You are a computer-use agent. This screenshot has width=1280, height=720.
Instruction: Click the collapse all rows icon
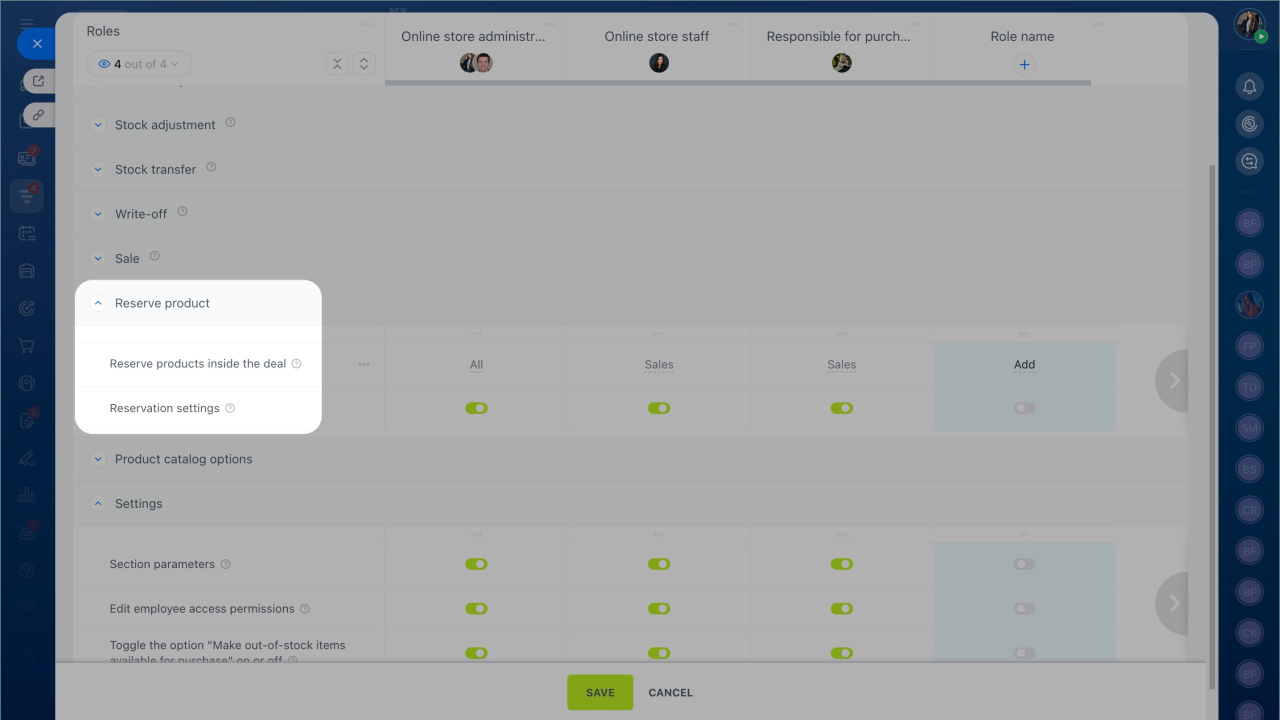337,64
